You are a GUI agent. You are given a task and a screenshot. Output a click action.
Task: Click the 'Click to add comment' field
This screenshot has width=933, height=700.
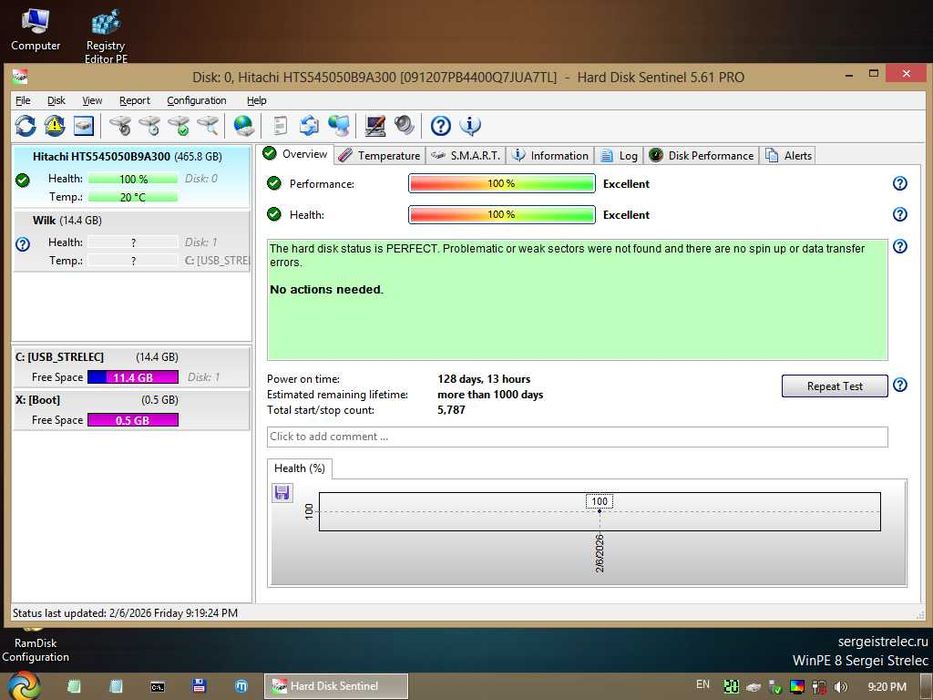click(577, 436)
